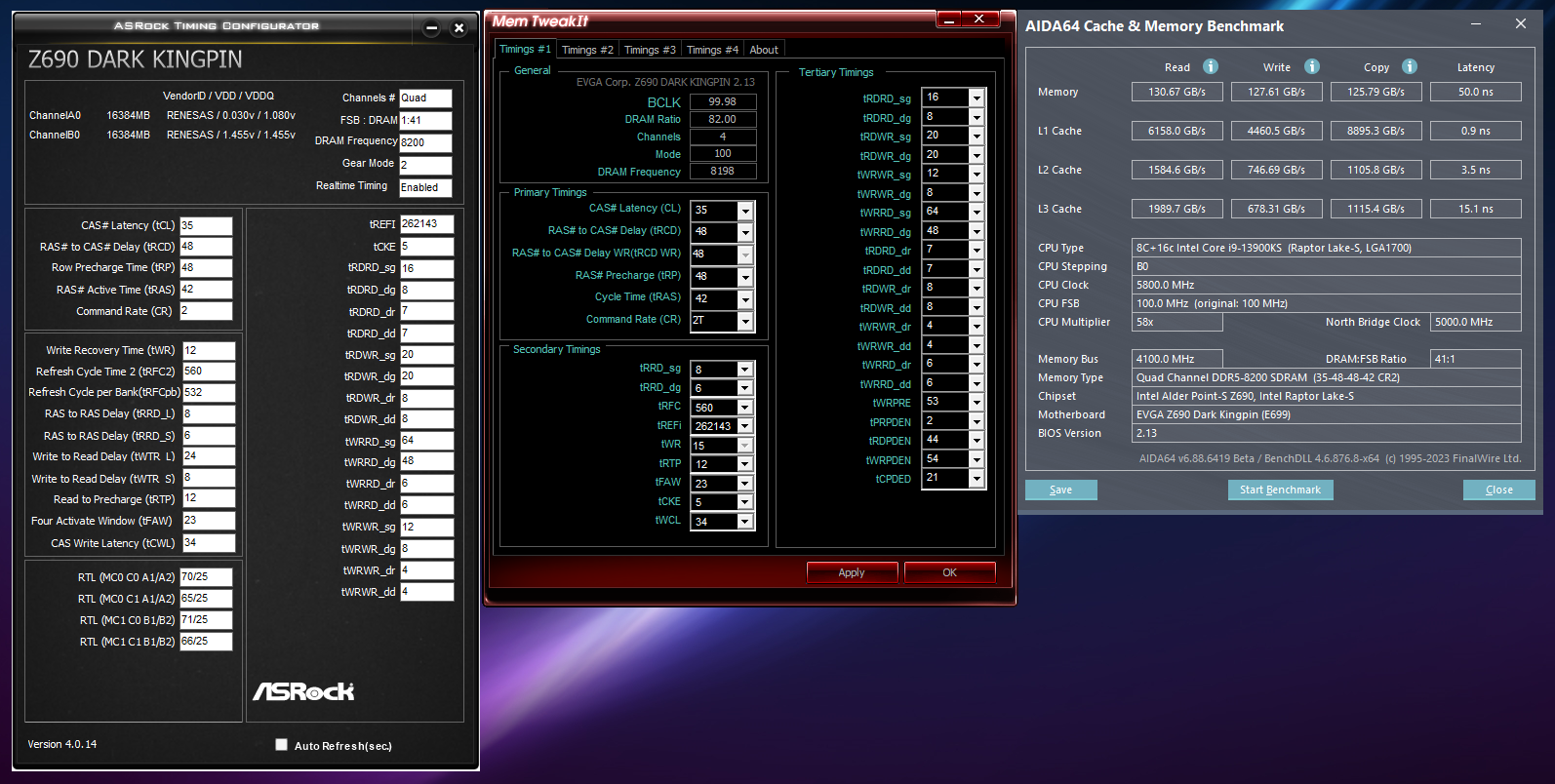1555x784 pixels.
Task: Click the OK button in Mem TweakIt
Action: pos(949,572)
